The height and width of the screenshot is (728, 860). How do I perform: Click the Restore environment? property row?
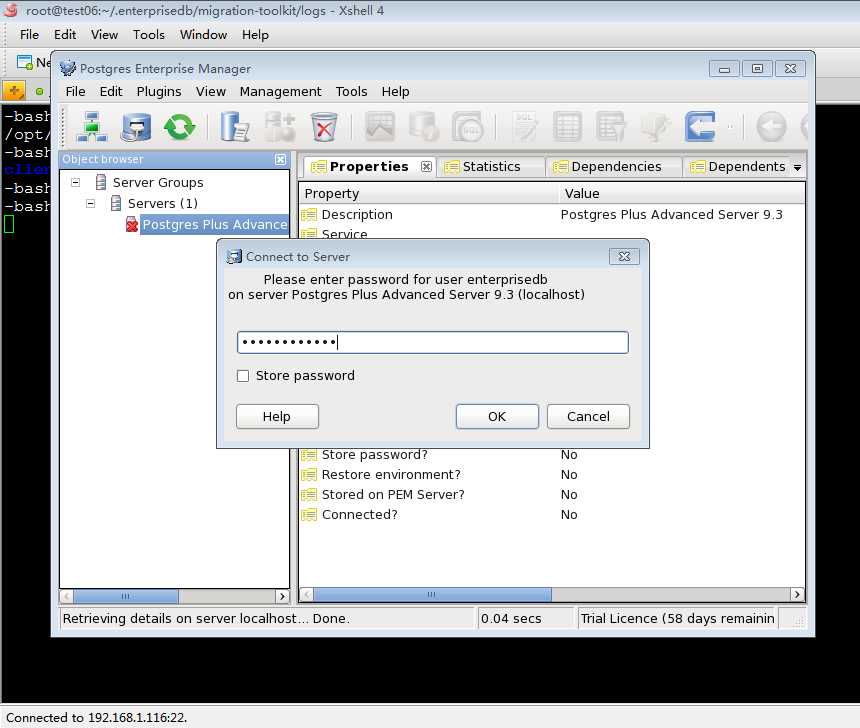click(x=552, y=475)
